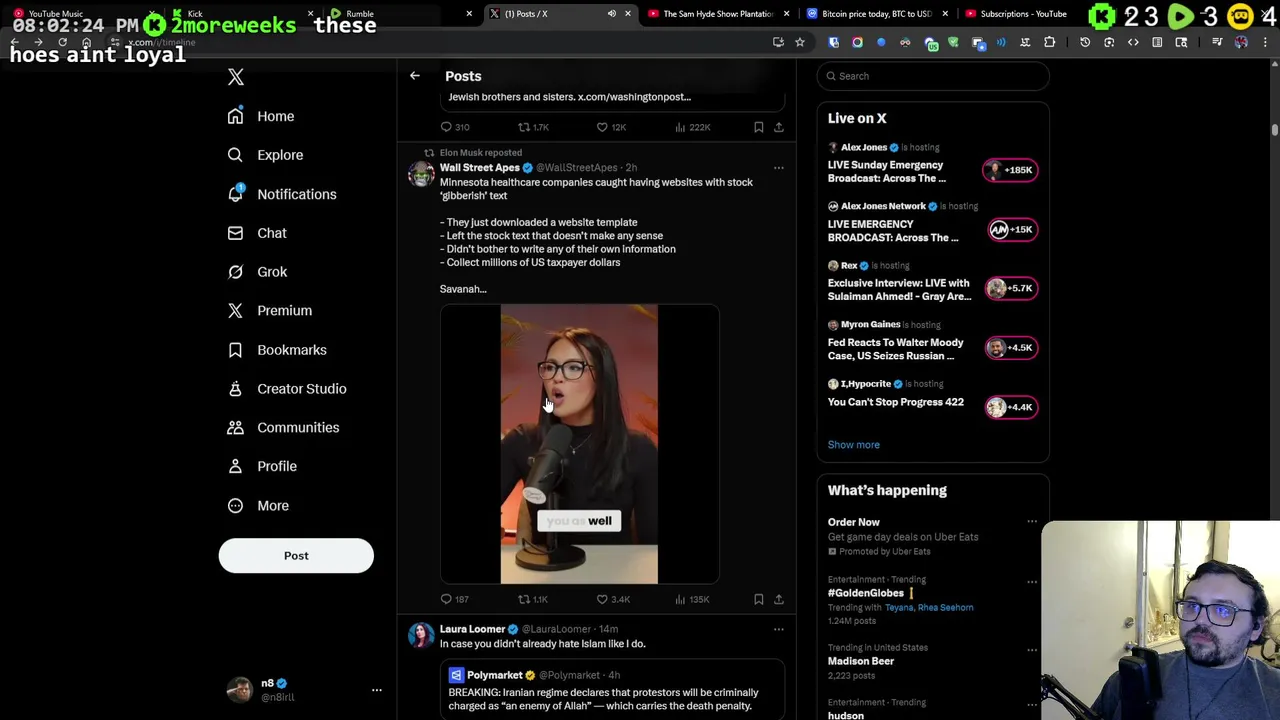This screenshot has width=1280, height=720.
Task: Click the Post button
Action: coord(296,556)
